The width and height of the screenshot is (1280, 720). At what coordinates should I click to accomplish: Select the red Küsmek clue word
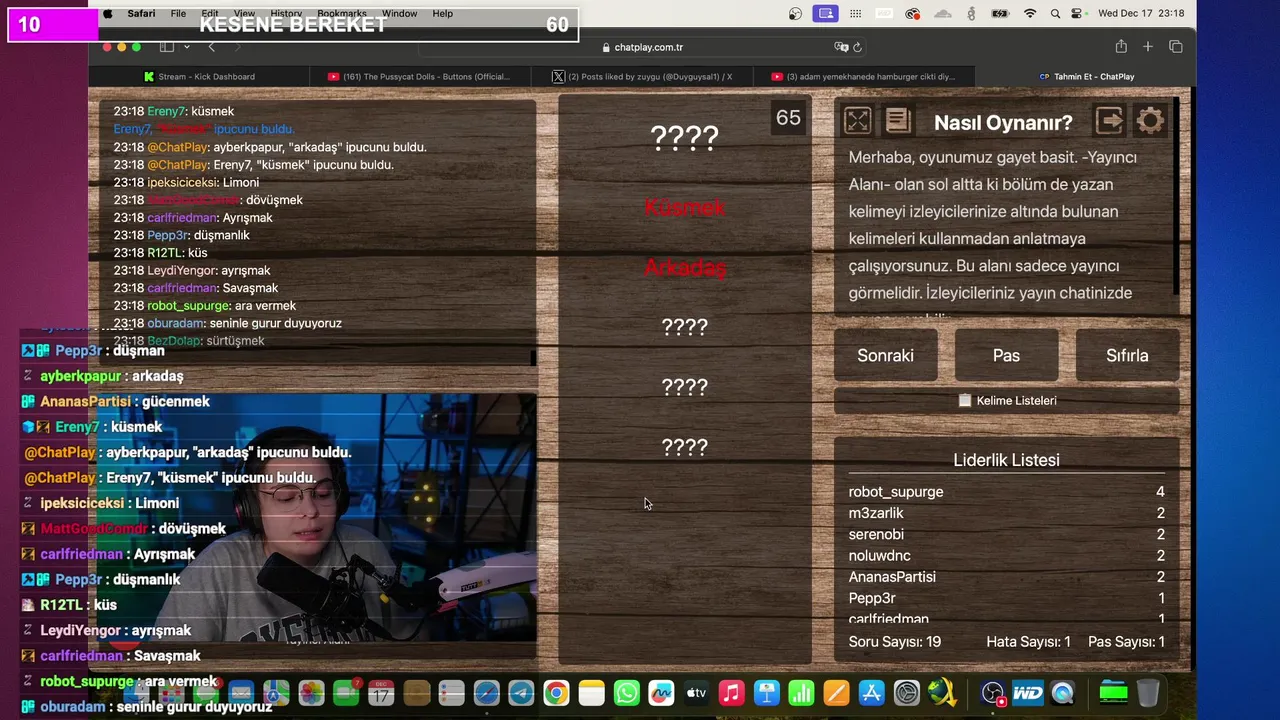[684, 207]
